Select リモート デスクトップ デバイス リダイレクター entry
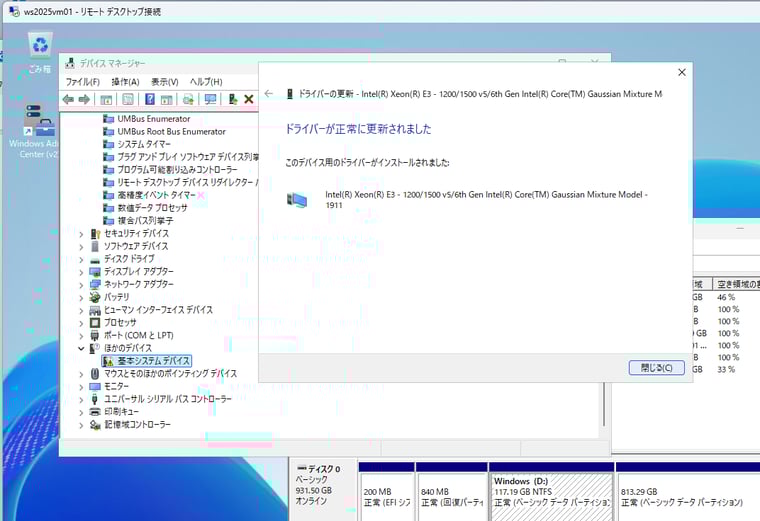 [180, 182]
